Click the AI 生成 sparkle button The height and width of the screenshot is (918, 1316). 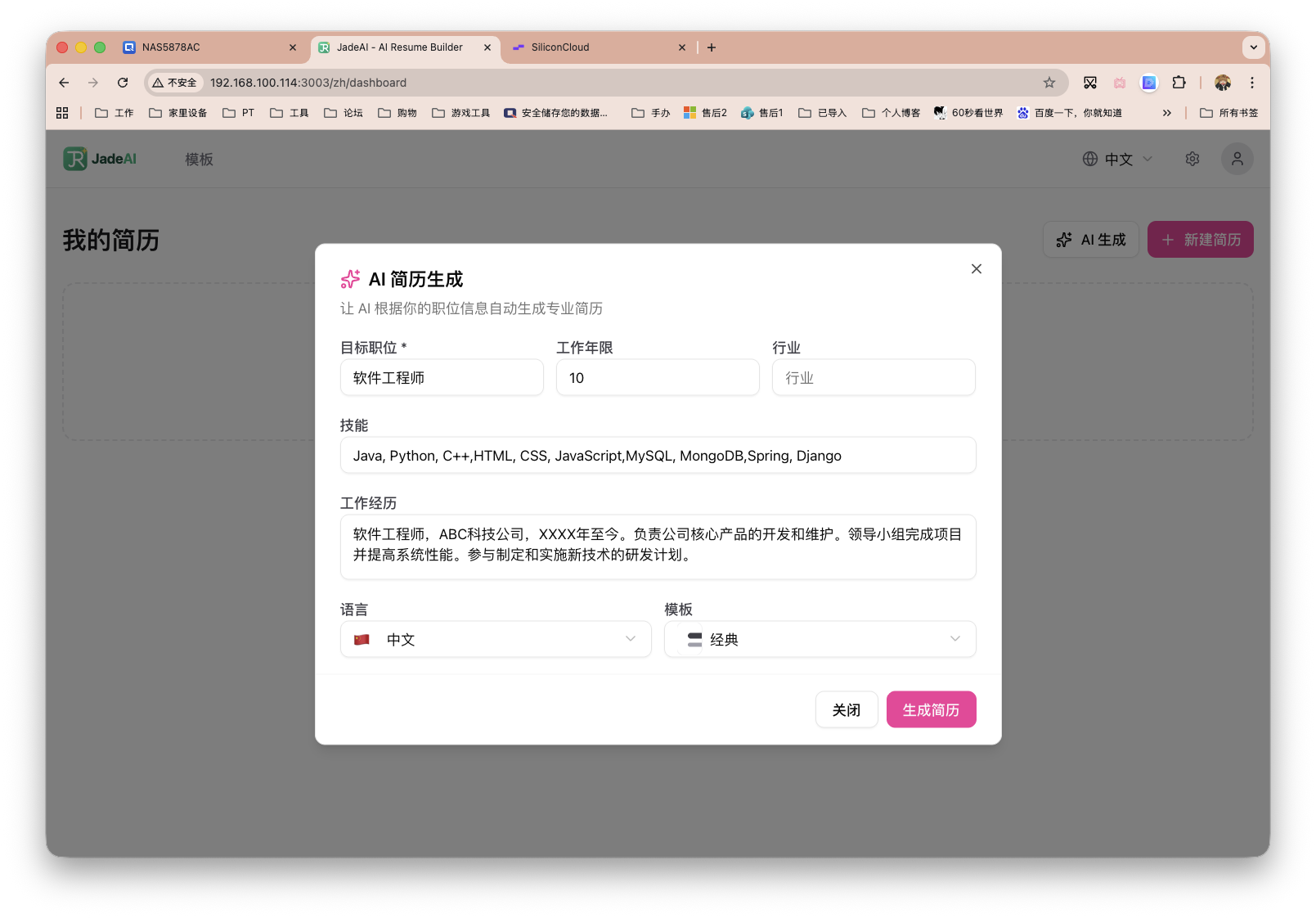tap(1090, 239)
